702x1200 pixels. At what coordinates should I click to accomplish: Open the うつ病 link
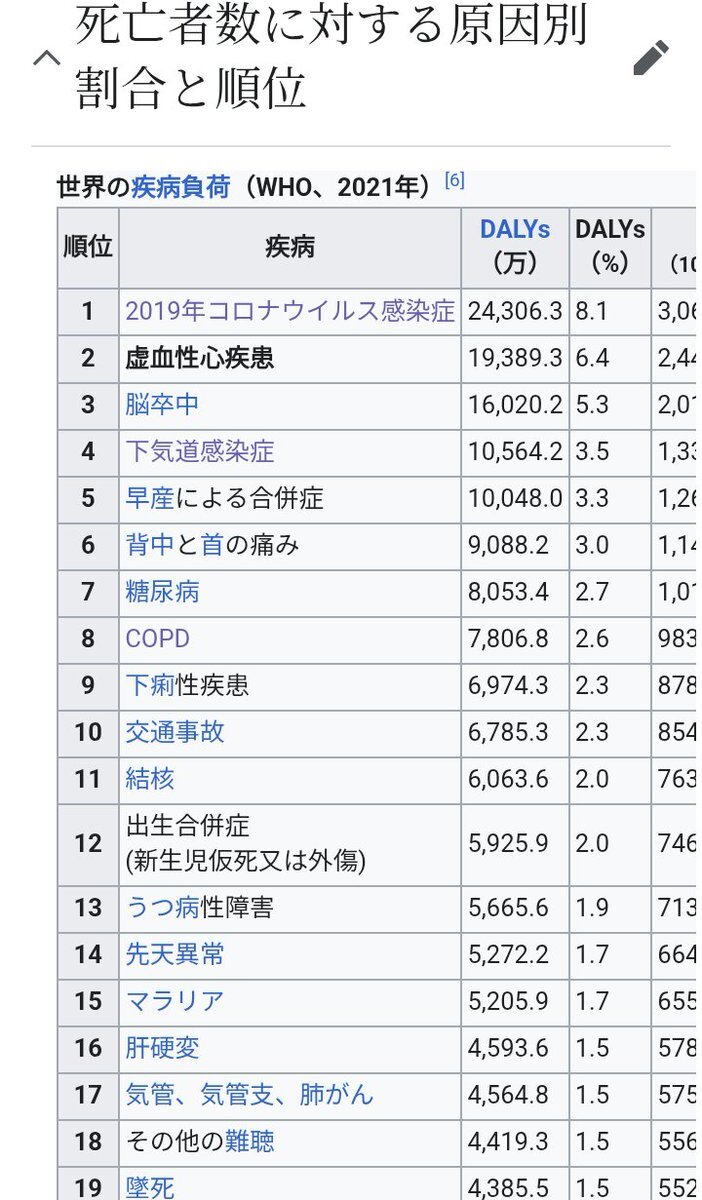(x=162, y=907)
